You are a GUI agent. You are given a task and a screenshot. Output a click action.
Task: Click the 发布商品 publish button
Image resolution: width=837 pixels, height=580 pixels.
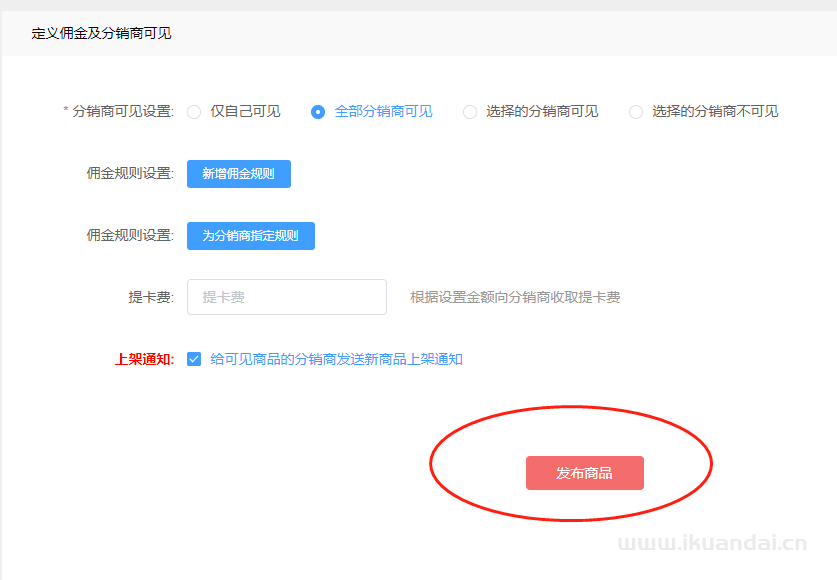[x=585, y=473]
